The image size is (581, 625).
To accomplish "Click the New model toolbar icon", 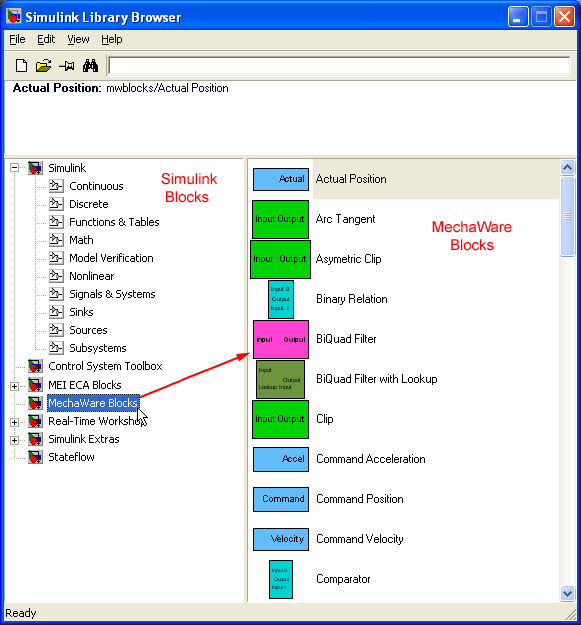I will (21, 65).
